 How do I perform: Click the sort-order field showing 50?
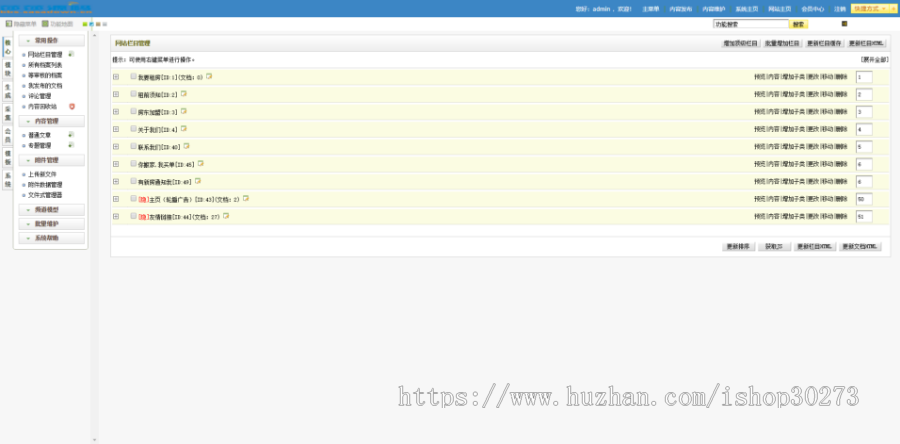point(864,199)
